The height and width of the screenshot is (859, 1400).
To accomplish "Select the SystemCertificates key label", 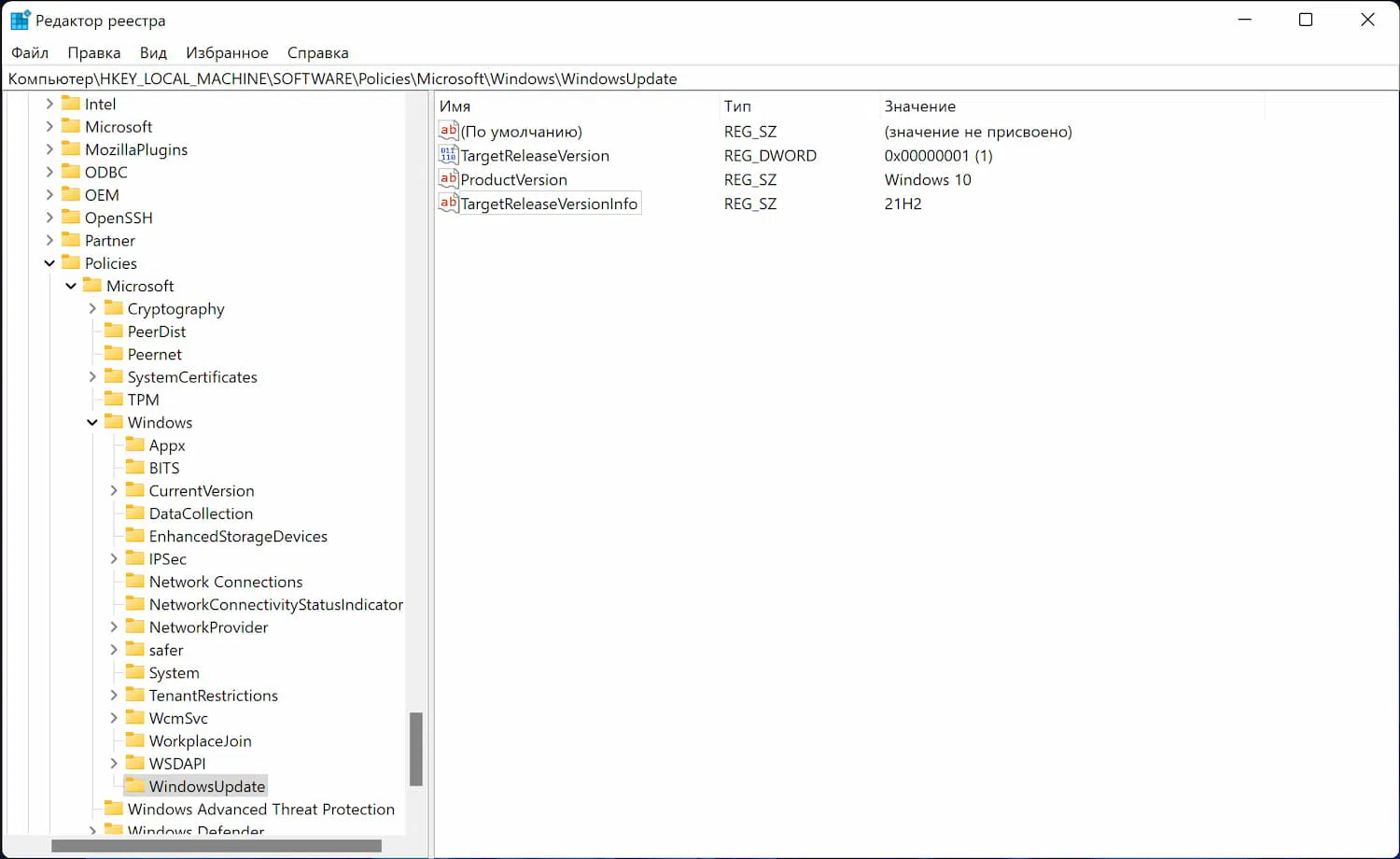I will pyautogui.click(x=192, y=376).
